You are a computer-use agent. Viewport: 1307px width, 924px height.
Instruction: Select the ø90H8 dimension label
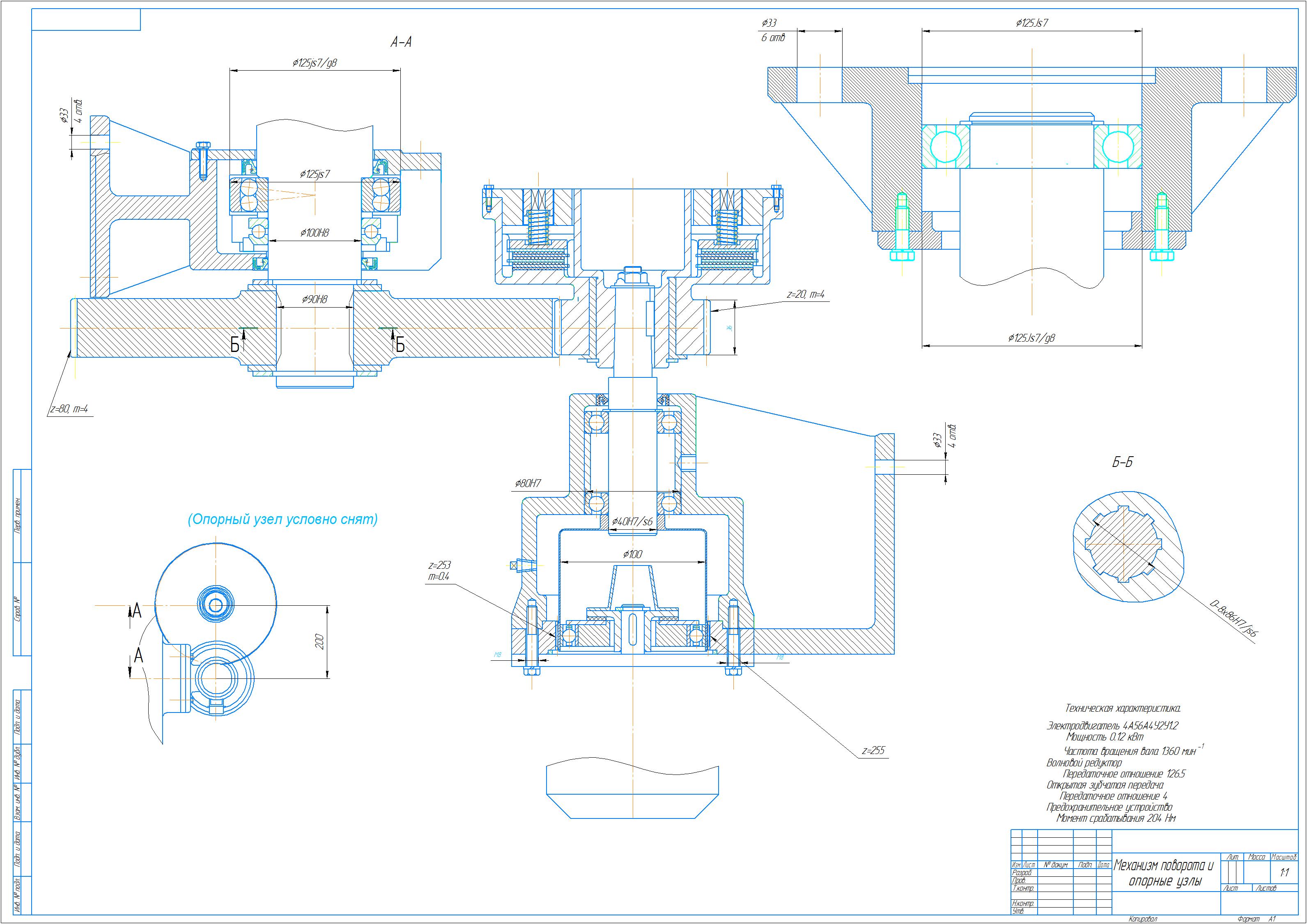click(314, 299)
